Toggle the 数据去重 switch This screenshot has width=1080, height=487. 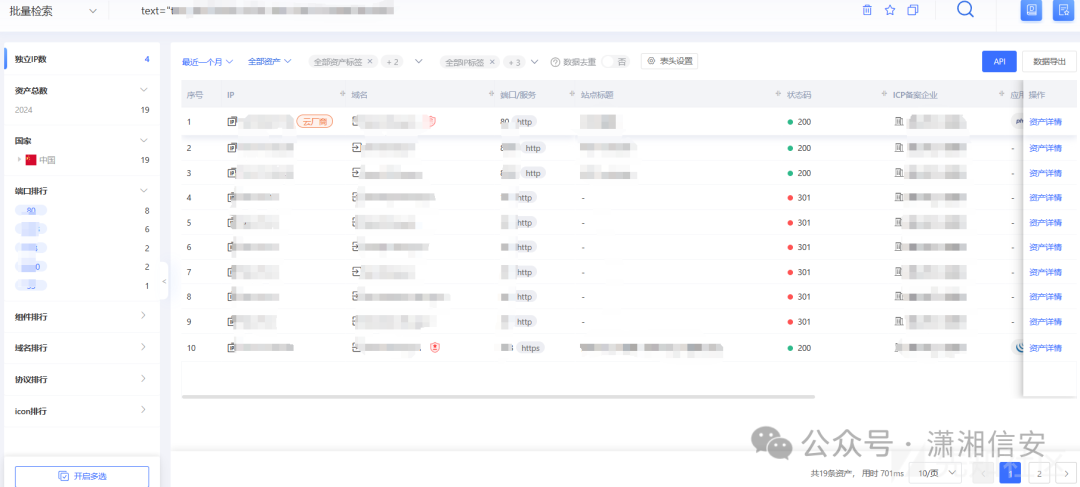click(607, 61)
